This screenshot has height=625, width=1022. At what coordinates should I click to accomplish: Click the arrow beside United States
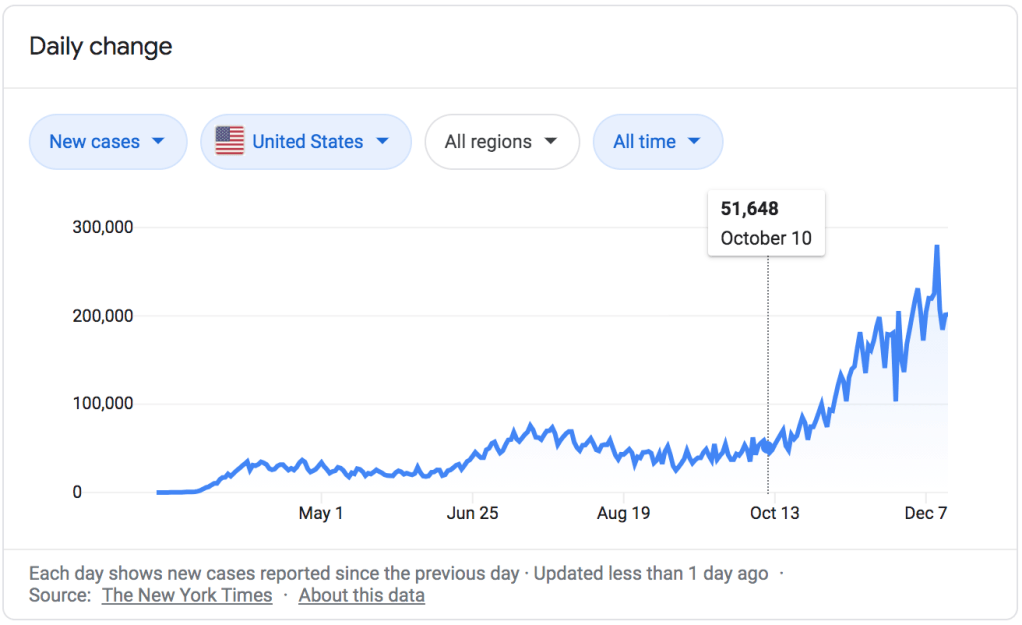382,141
